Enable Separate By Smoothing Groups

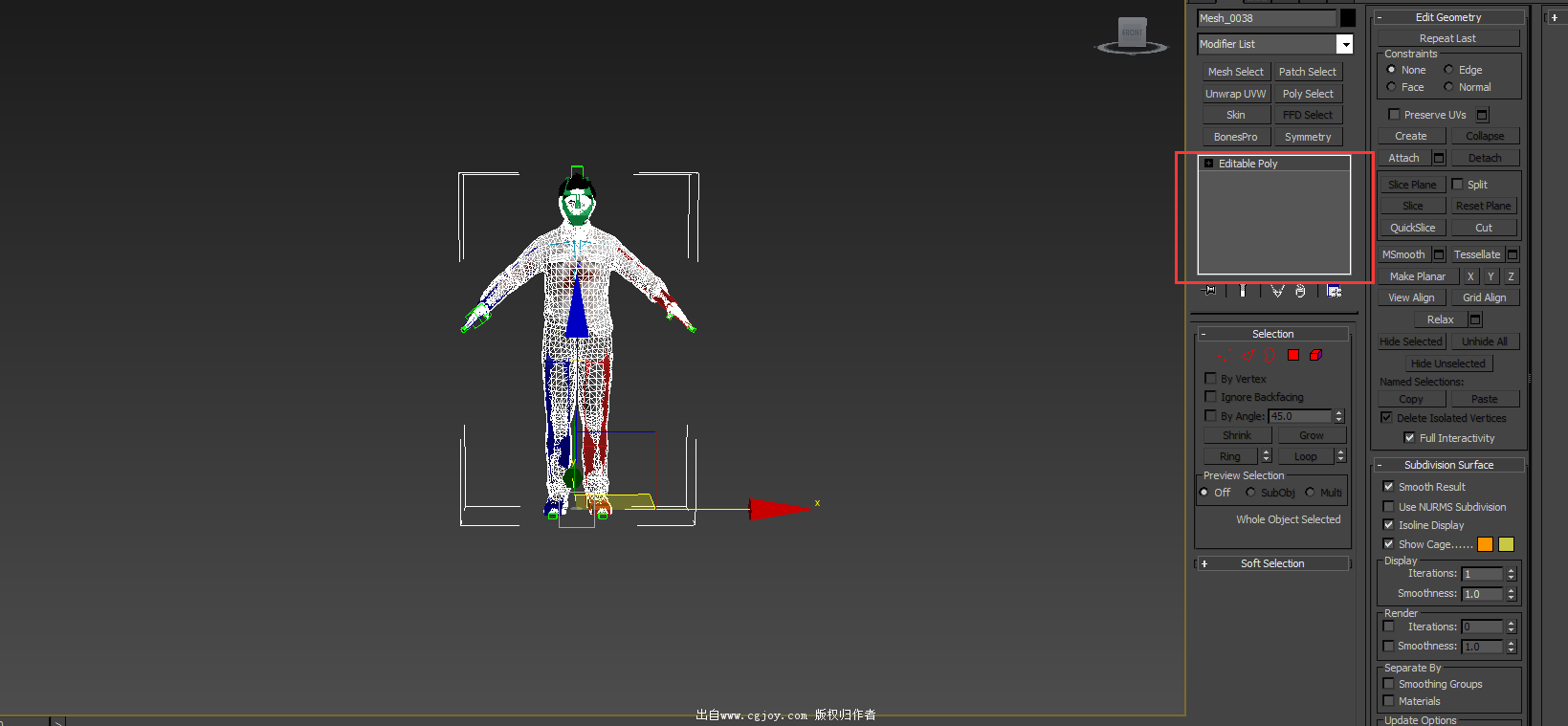1388,684
